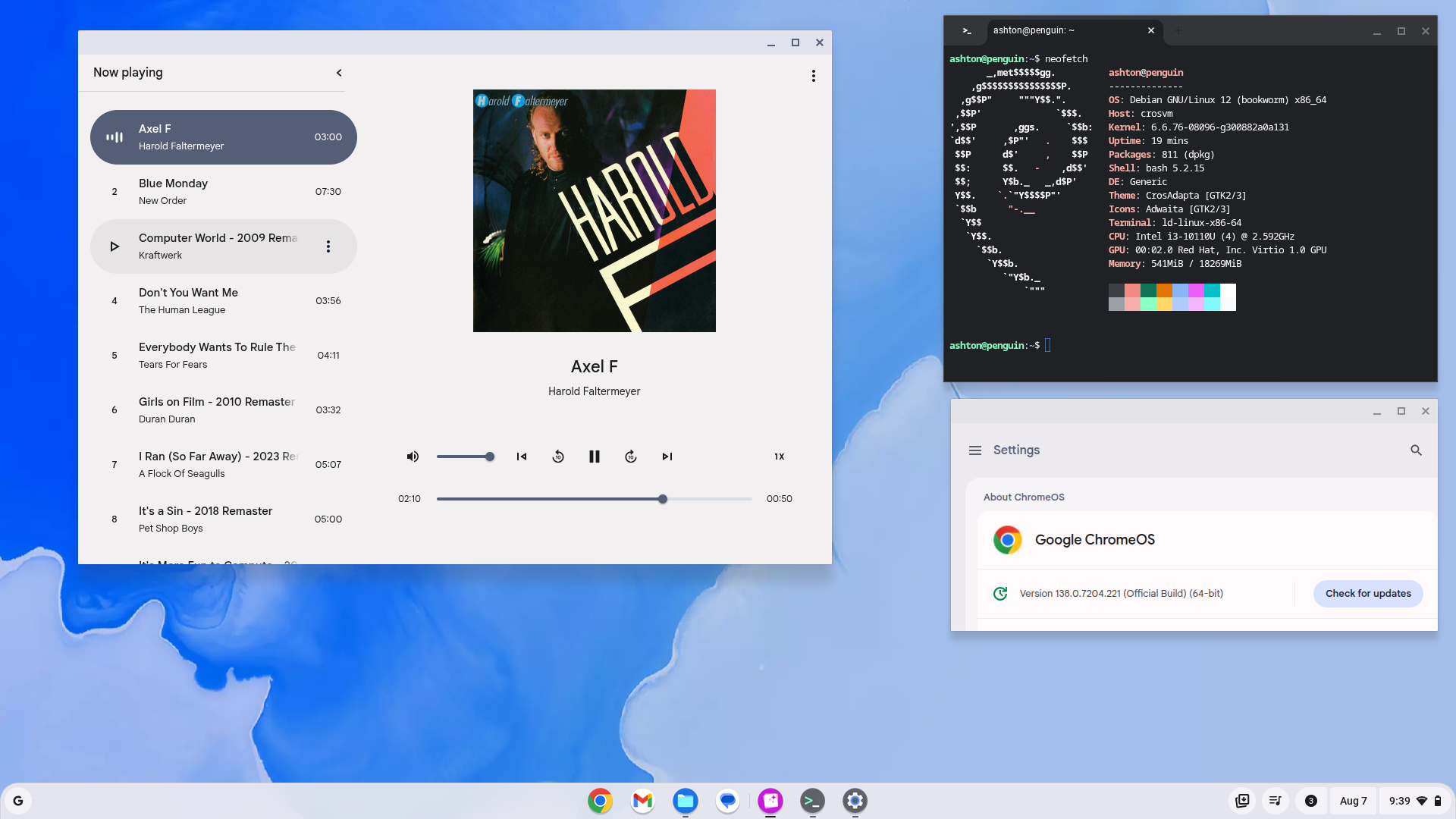Viewport: 1456px width, 819px height.
Task: Open the launcher G button on shelf
Action: [x=18, y=801]
